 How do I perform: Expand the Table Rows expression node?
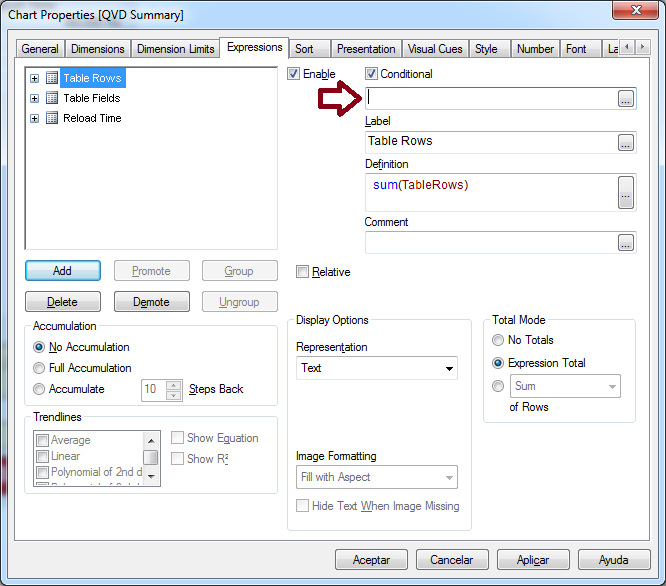click(x=35, y=78)
